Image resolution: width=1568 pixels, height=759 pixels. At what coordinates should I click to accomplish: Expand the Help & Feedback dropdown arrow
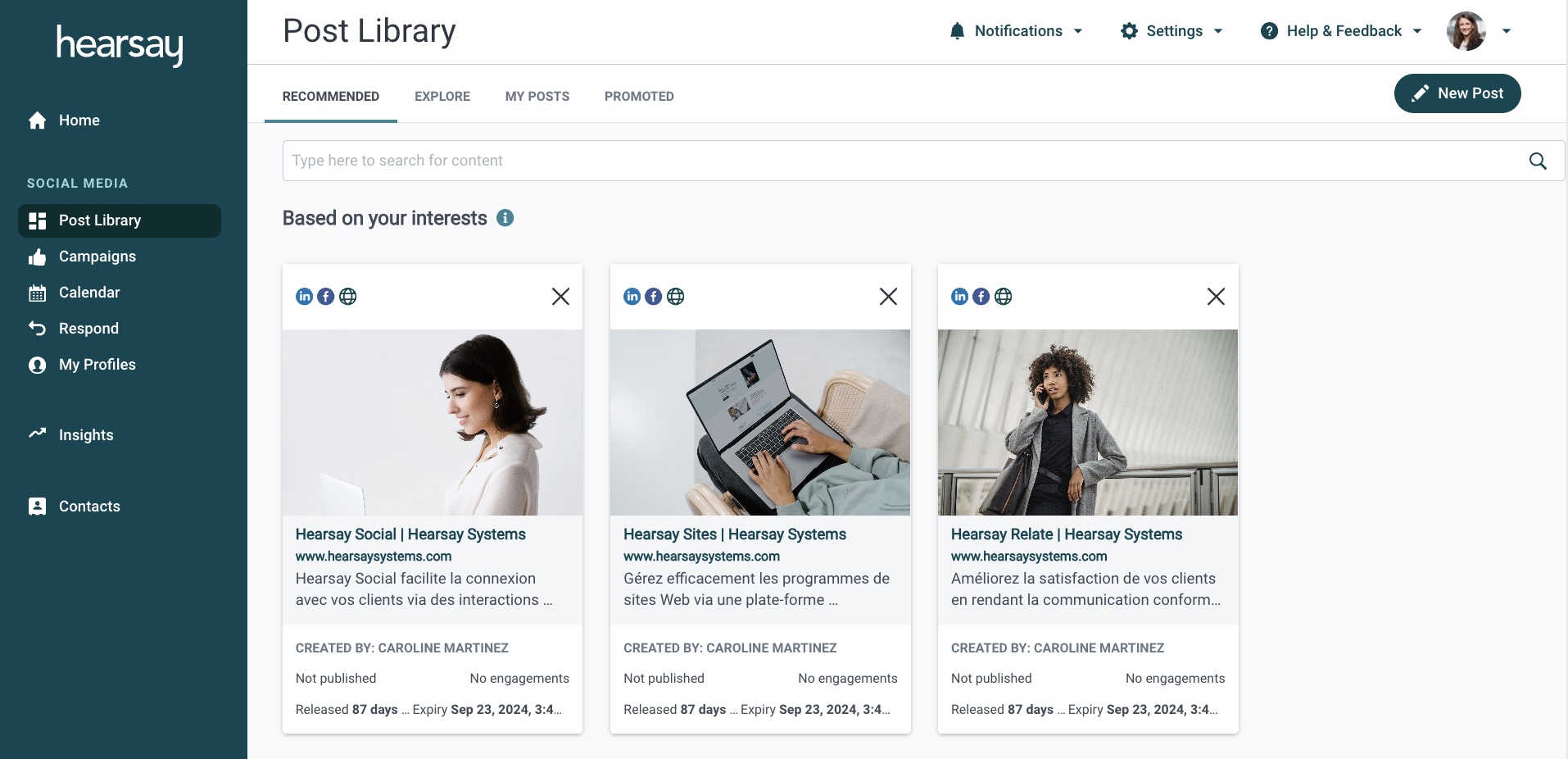(x=1417, y=31)
